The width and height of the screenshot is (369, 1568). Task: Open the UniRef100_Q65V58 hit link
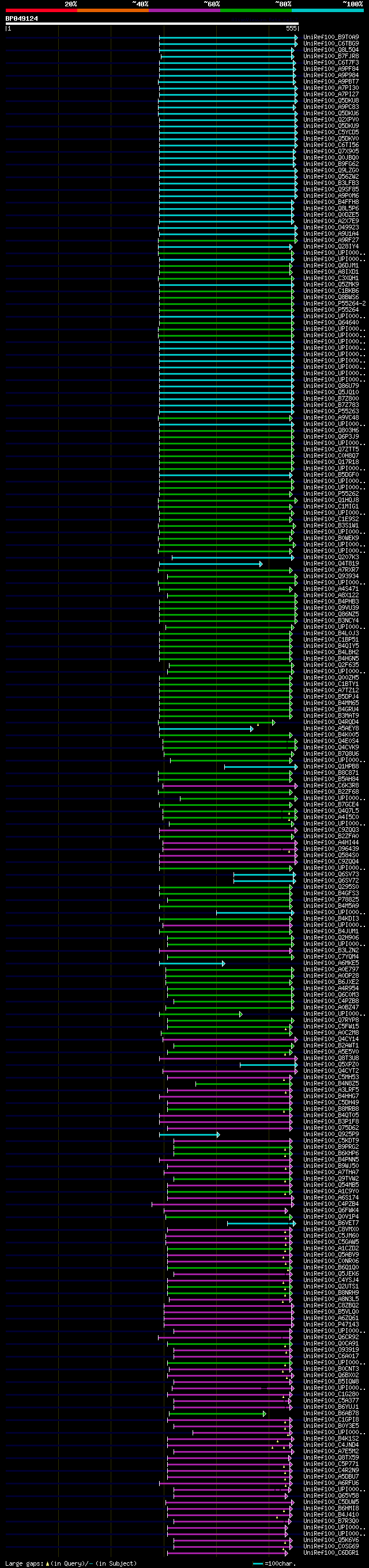[332, 1495]
